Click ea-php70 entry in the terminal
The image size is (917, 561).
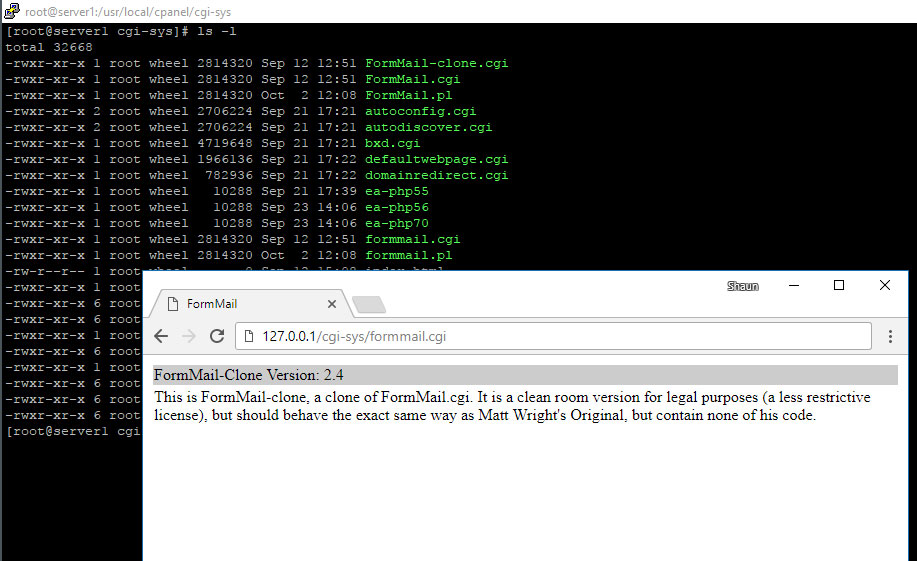(x=397, y=223)
